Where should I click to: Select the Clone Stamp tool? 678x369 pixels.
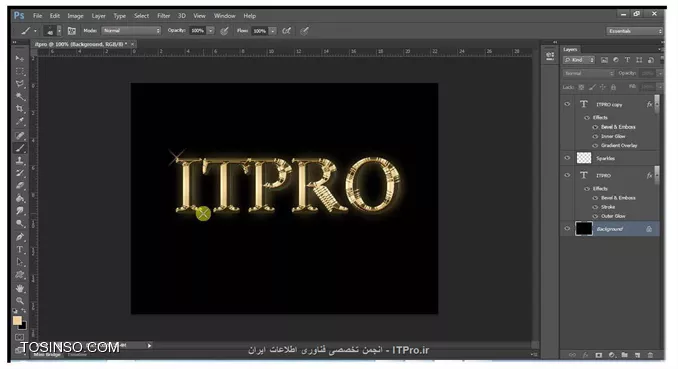[x=20, y=160]
